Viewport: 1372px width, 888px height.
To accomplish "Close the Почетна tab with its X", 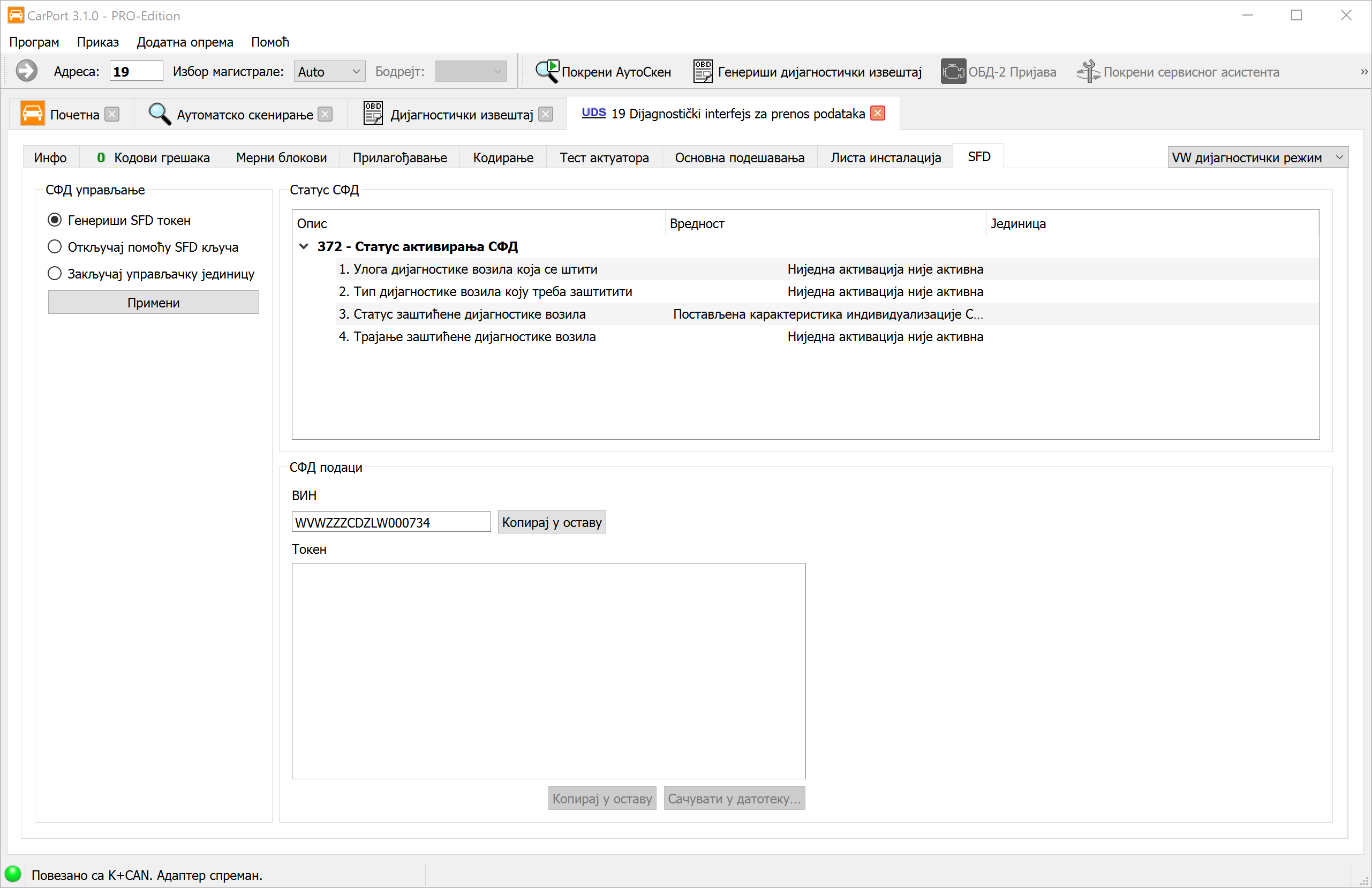I will 112,114.
